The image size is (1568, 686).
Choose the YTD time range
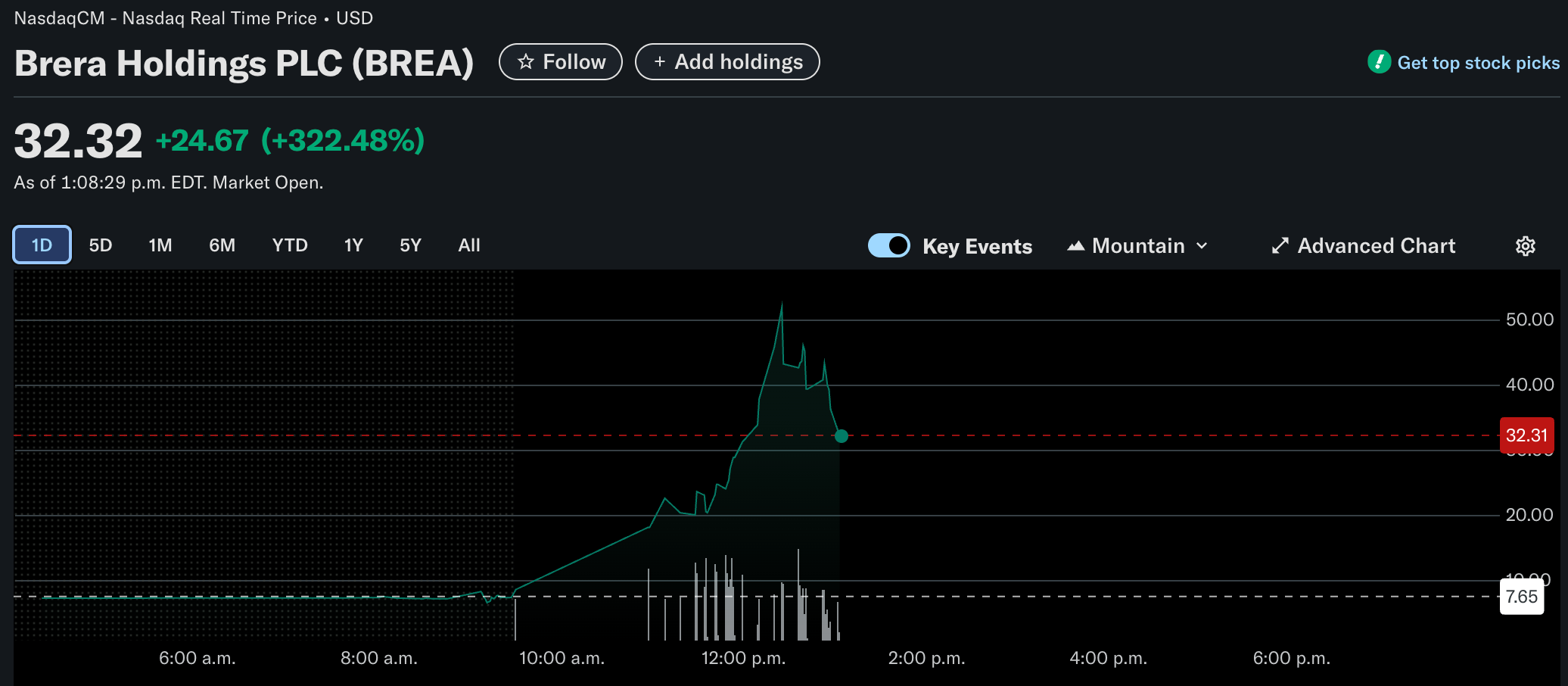tap(290, 245)
